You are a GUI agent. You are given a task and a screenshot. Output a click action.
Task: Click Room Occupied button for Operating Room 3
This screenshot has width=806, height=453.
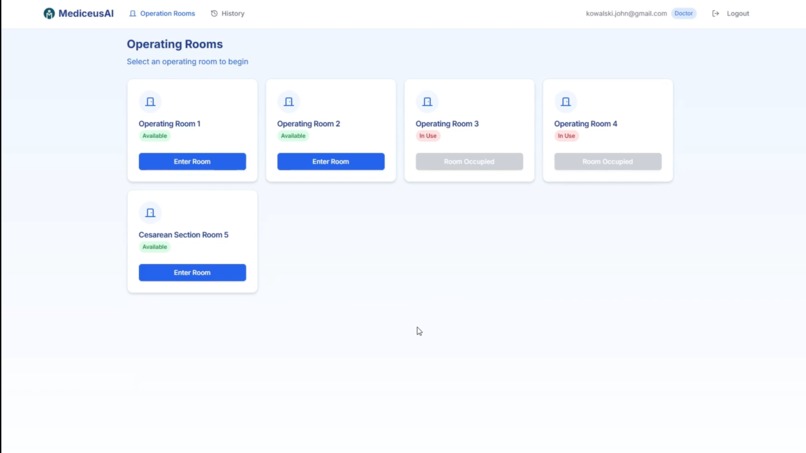point(469,161)
